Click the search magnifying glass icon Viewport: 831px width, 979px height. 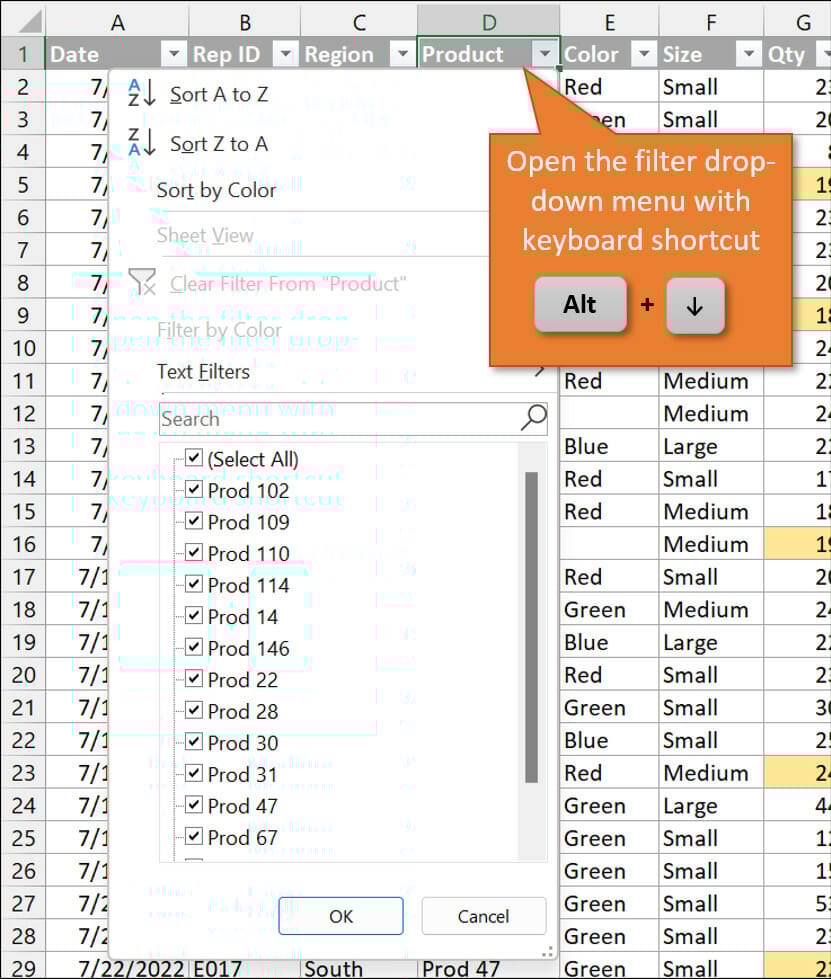tap(535, 418)
